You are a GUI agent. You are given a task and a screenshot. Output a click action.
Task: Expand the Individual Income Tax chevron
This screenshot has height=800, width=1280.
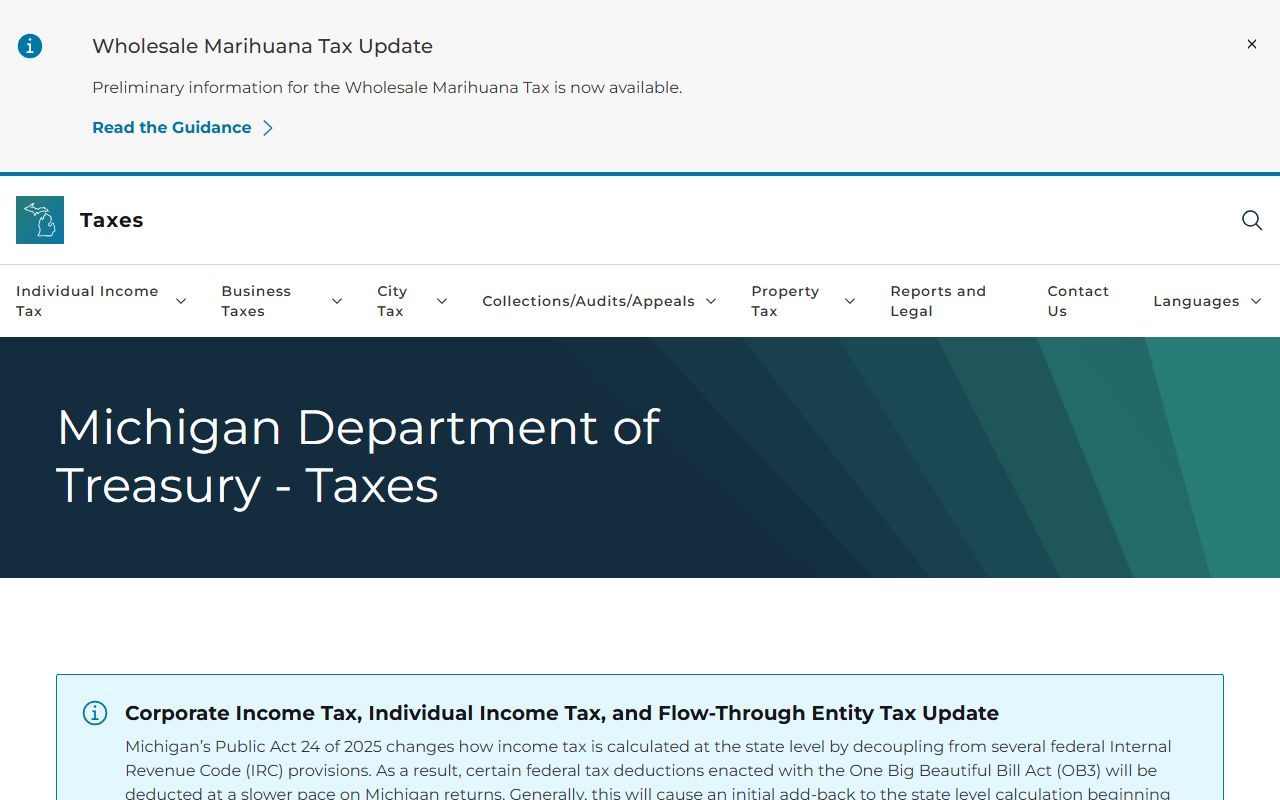[x=181, y=301]
